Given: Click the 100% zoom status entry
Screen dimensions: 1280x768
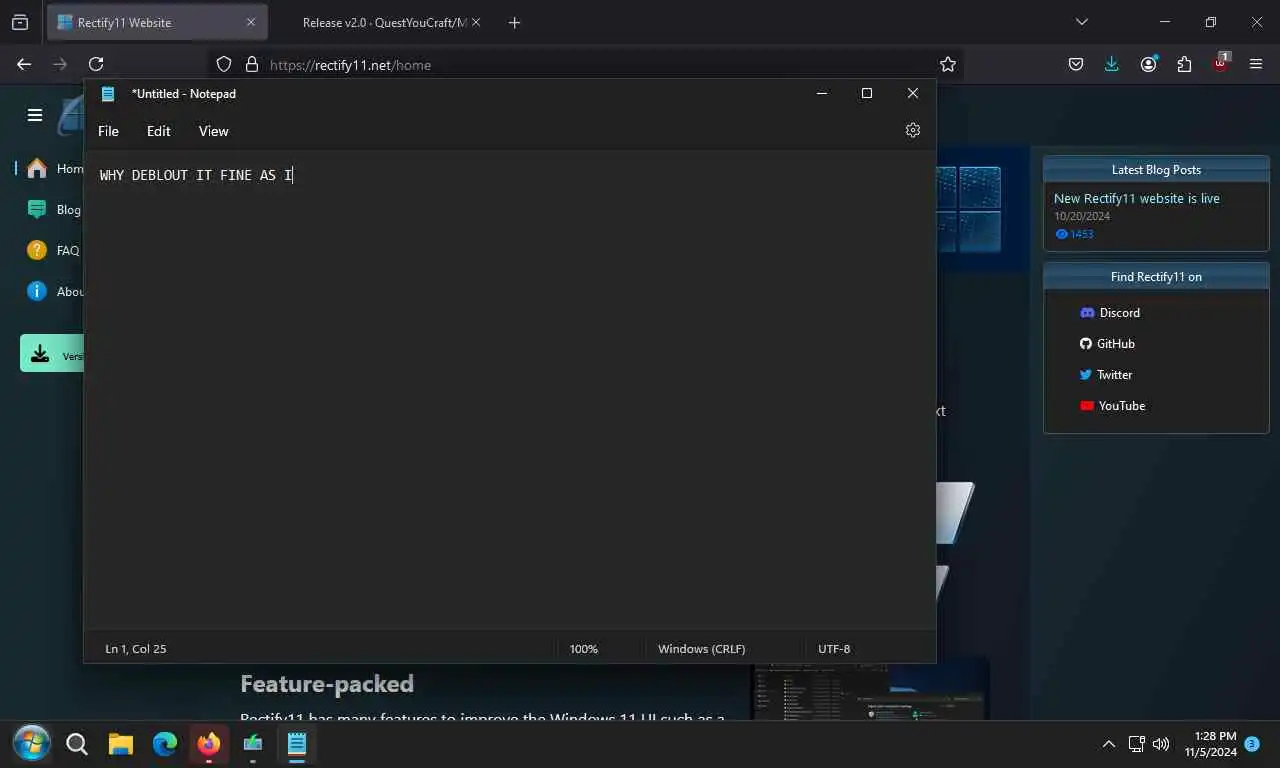Looking at the screenshot, I should tap(584, 649).
